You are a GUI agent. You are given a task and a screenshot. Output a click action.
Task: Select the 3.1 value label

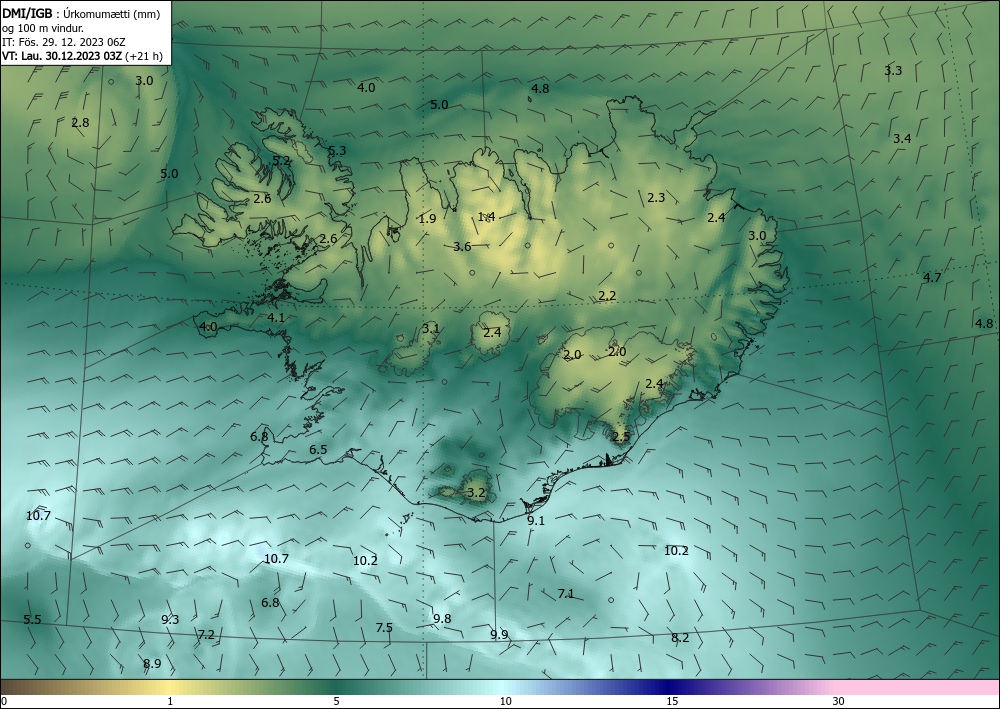point(430,329)
